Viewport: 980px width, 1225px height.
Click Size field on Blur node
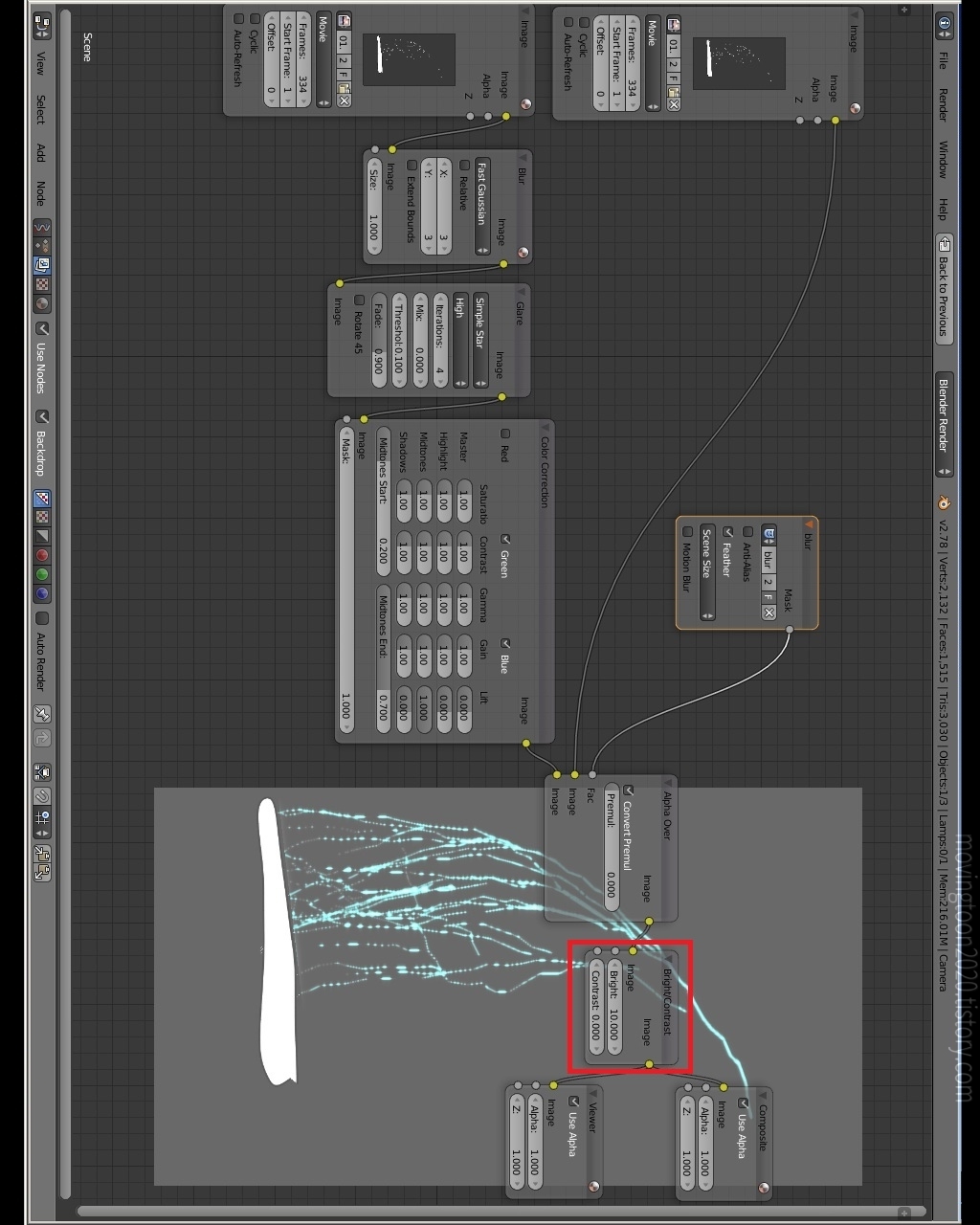tap(374, 206)
